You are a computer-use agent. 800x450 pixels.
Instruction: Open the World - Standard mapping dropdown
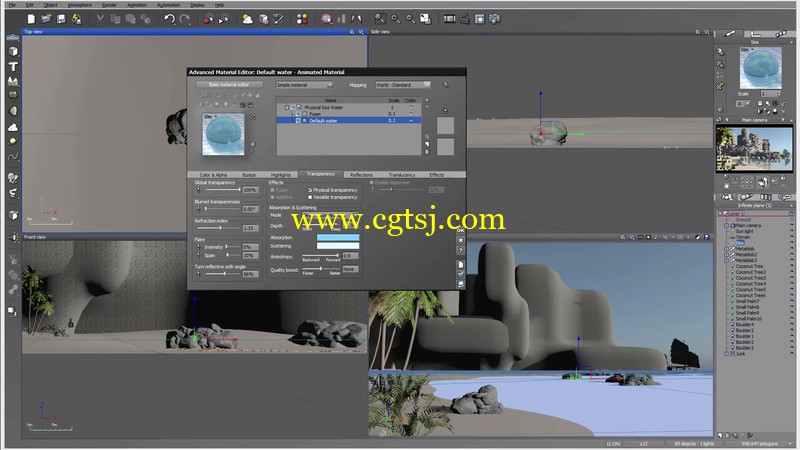pos(403,85)
